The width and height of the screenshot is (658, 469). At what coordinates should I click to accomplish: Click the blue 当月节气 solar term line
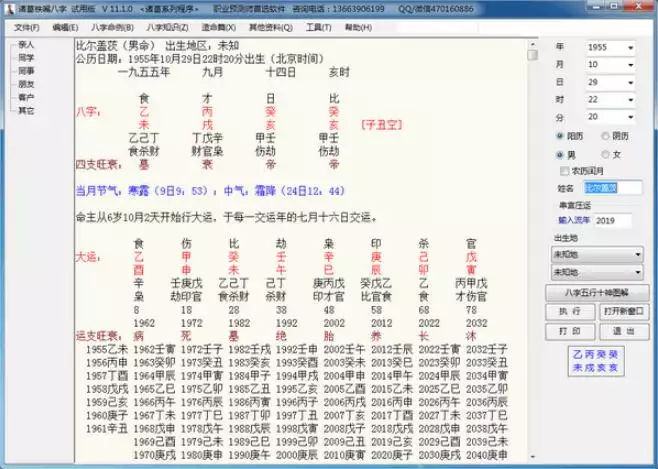[x=210, y=191]
